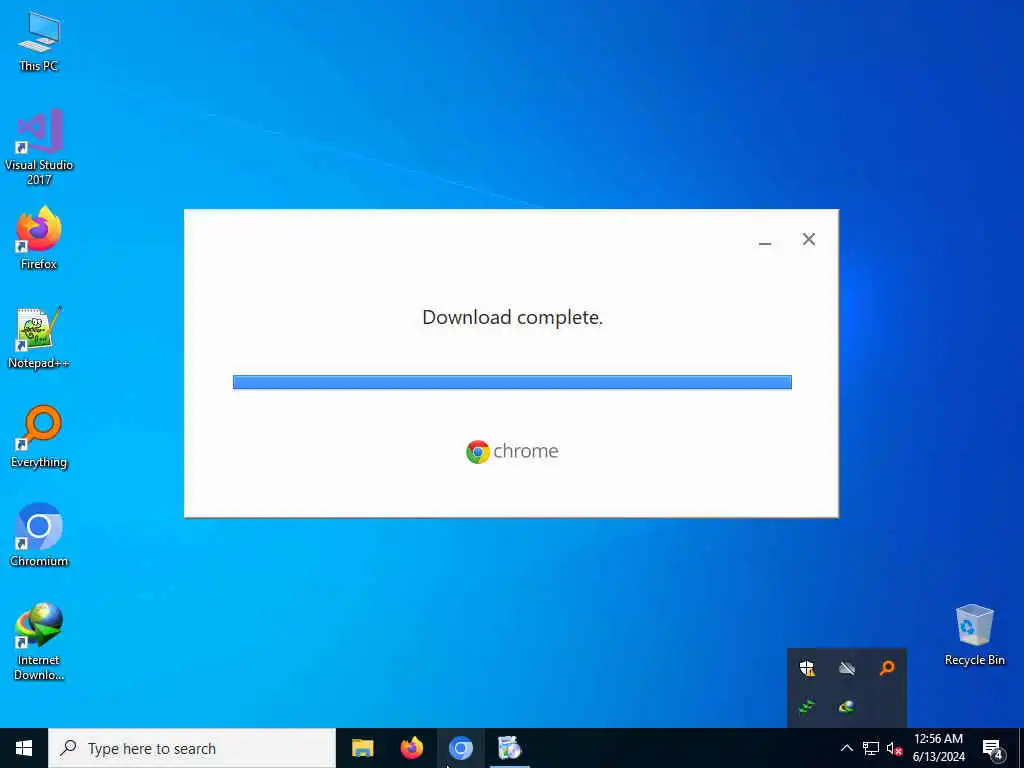
Task: Open the This PC desktop icon
Action: click(39, 40)
